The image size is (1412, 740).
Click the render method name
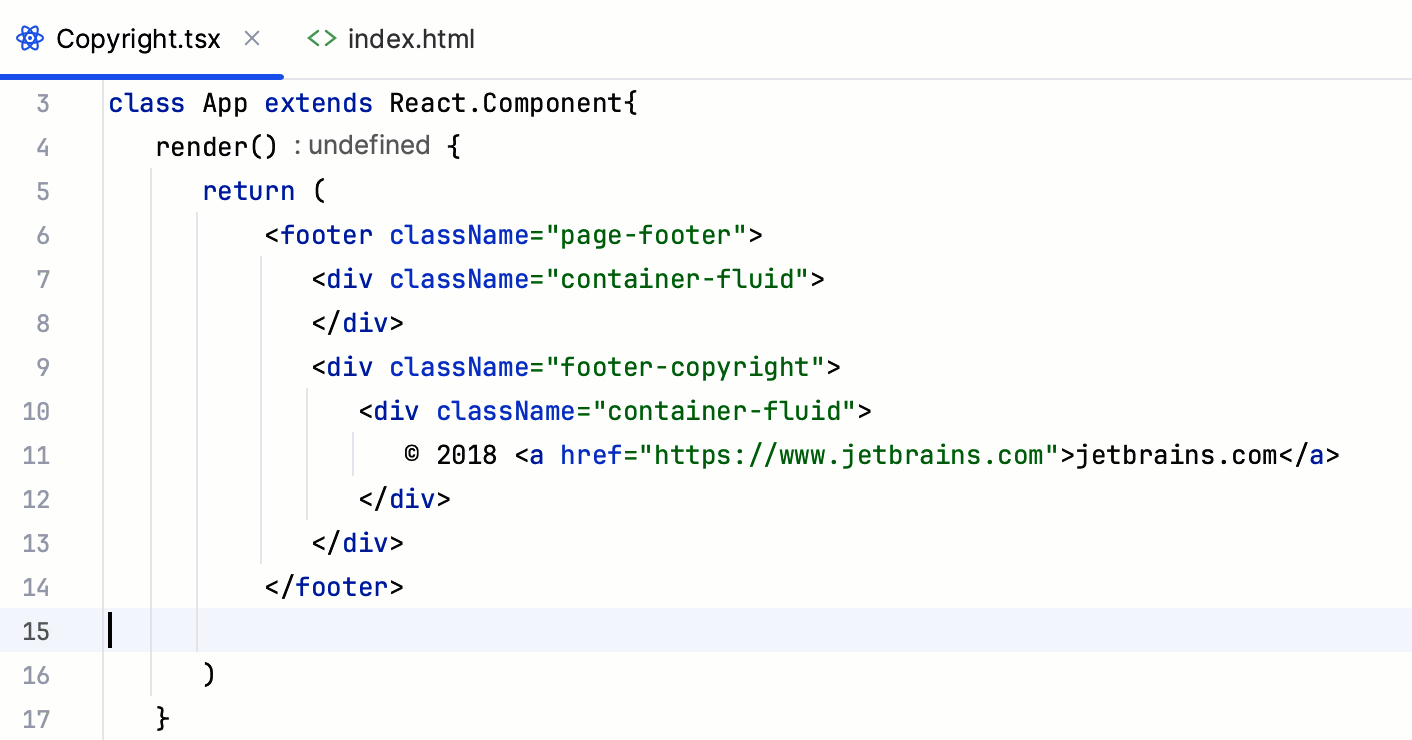coord(204,146)
